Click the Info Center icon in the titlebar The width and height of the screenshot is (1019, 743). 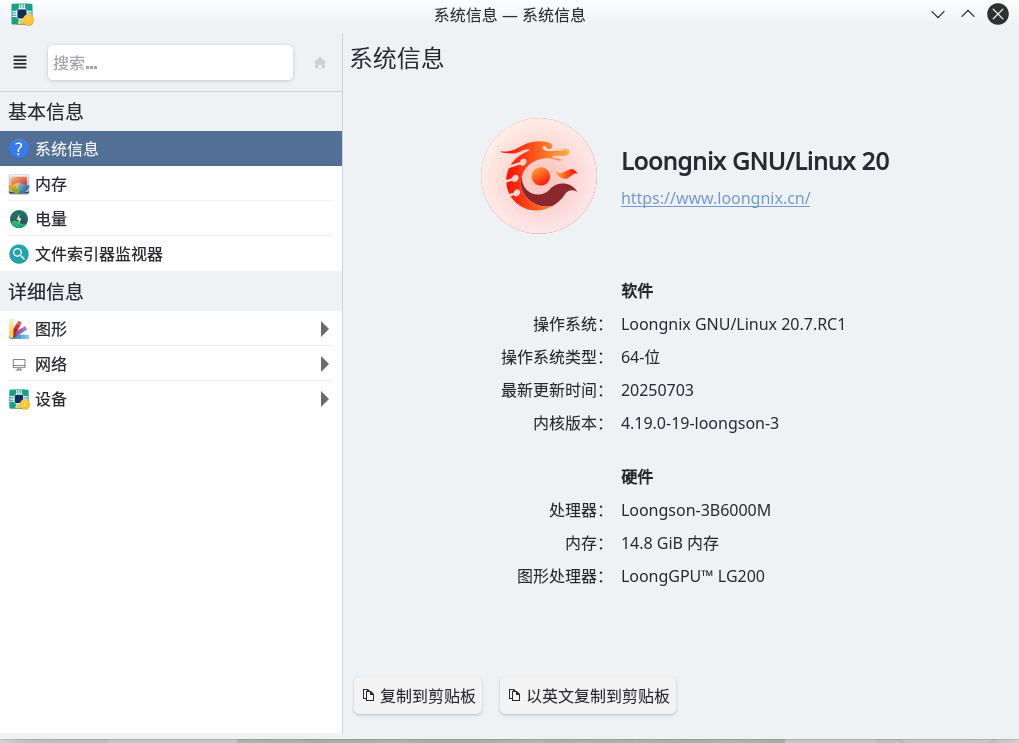click(21, 14)
